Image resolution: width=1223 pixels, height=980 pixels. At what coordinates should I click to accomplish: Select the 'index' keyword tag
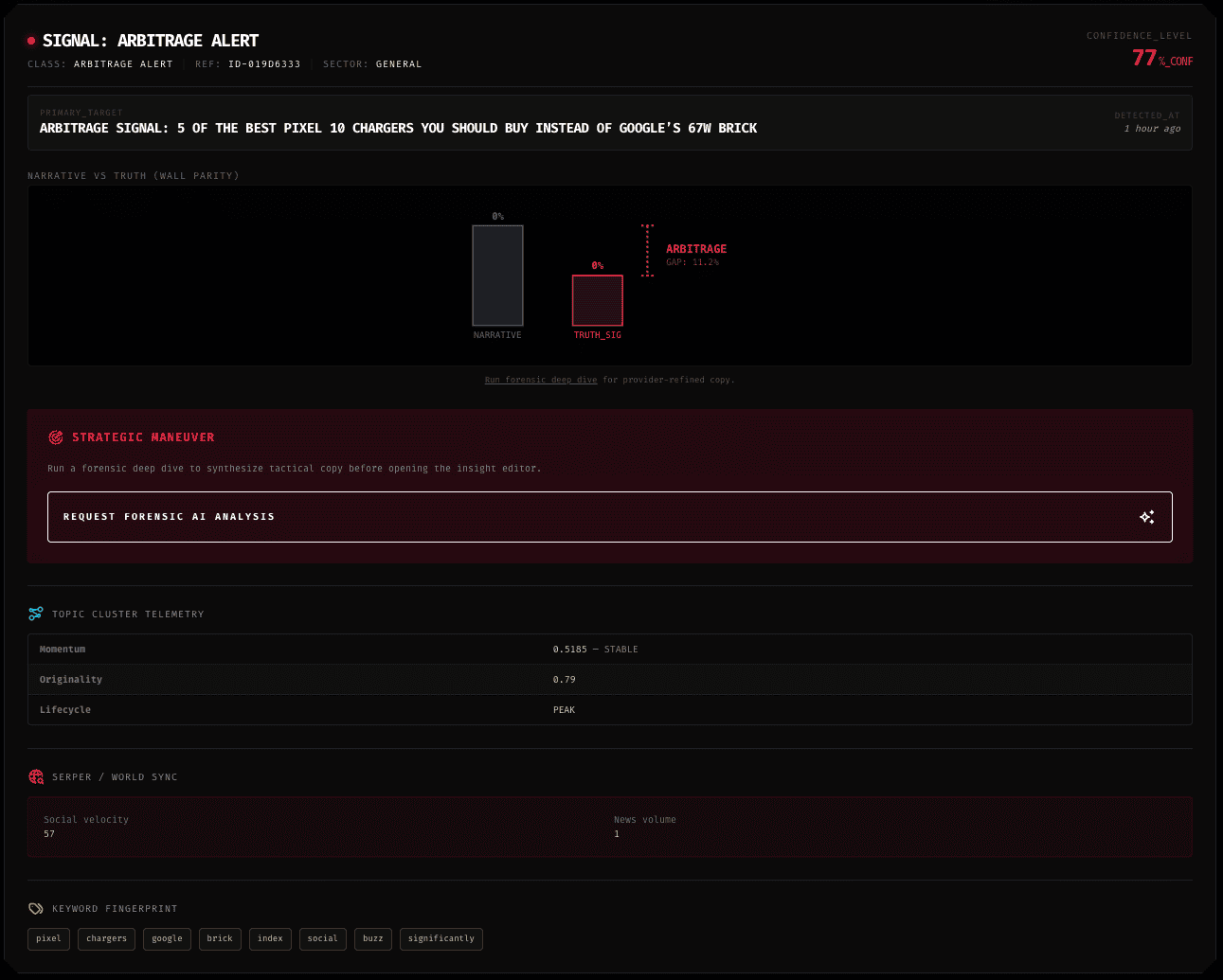[x=270, y=938]
